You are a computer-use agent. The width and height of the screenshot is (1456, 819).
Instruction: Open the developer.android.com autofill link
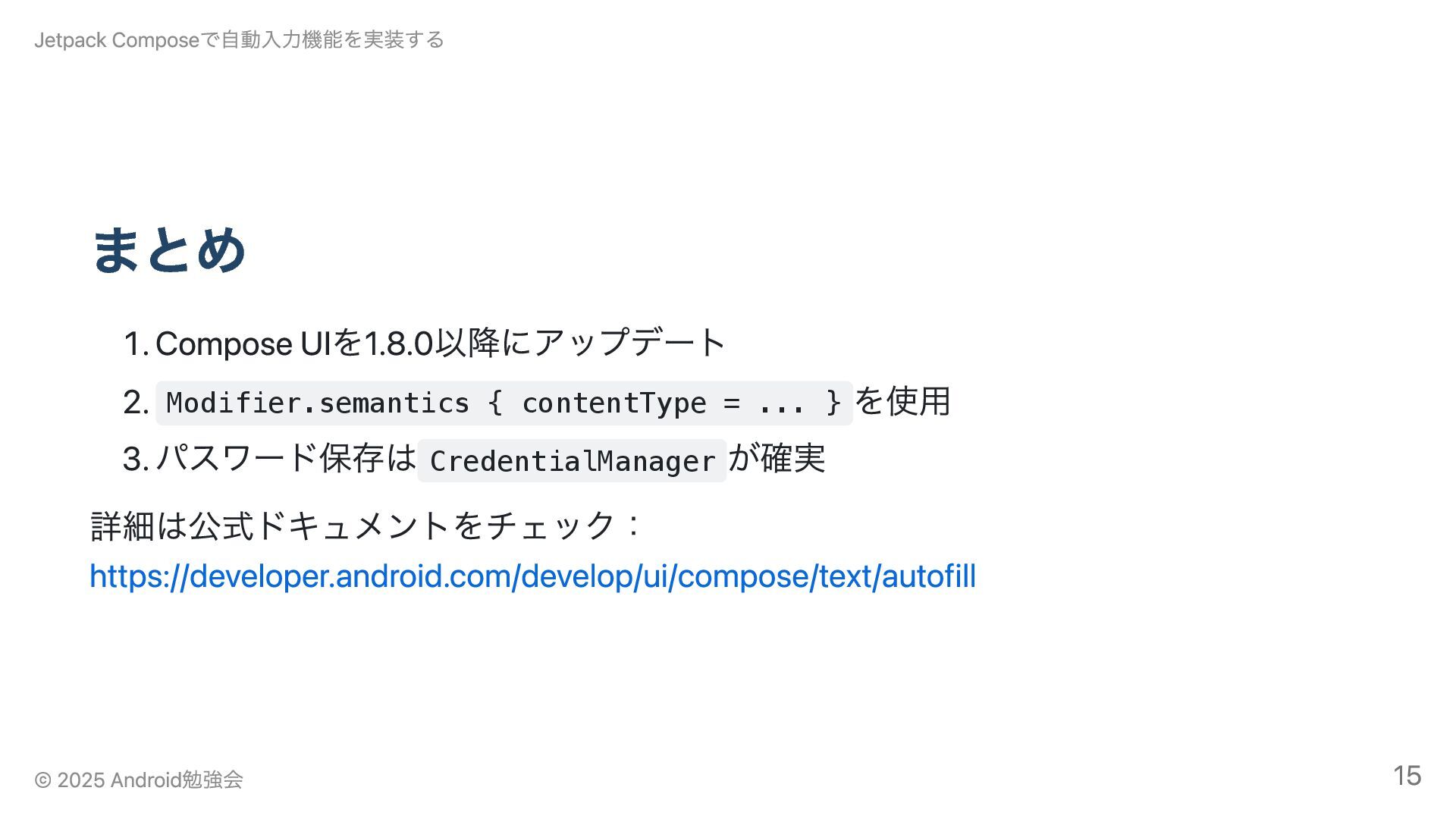coord(532,576)
